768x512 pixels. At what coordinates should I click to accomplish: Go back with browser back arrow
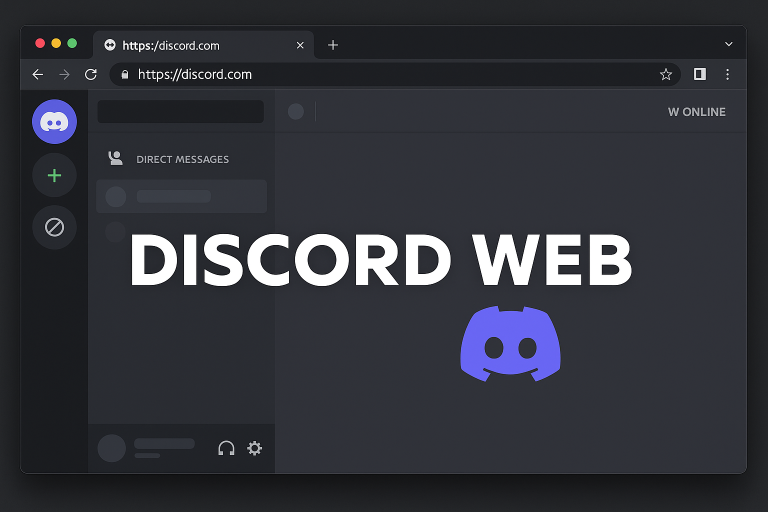click(x=38, y=74)
